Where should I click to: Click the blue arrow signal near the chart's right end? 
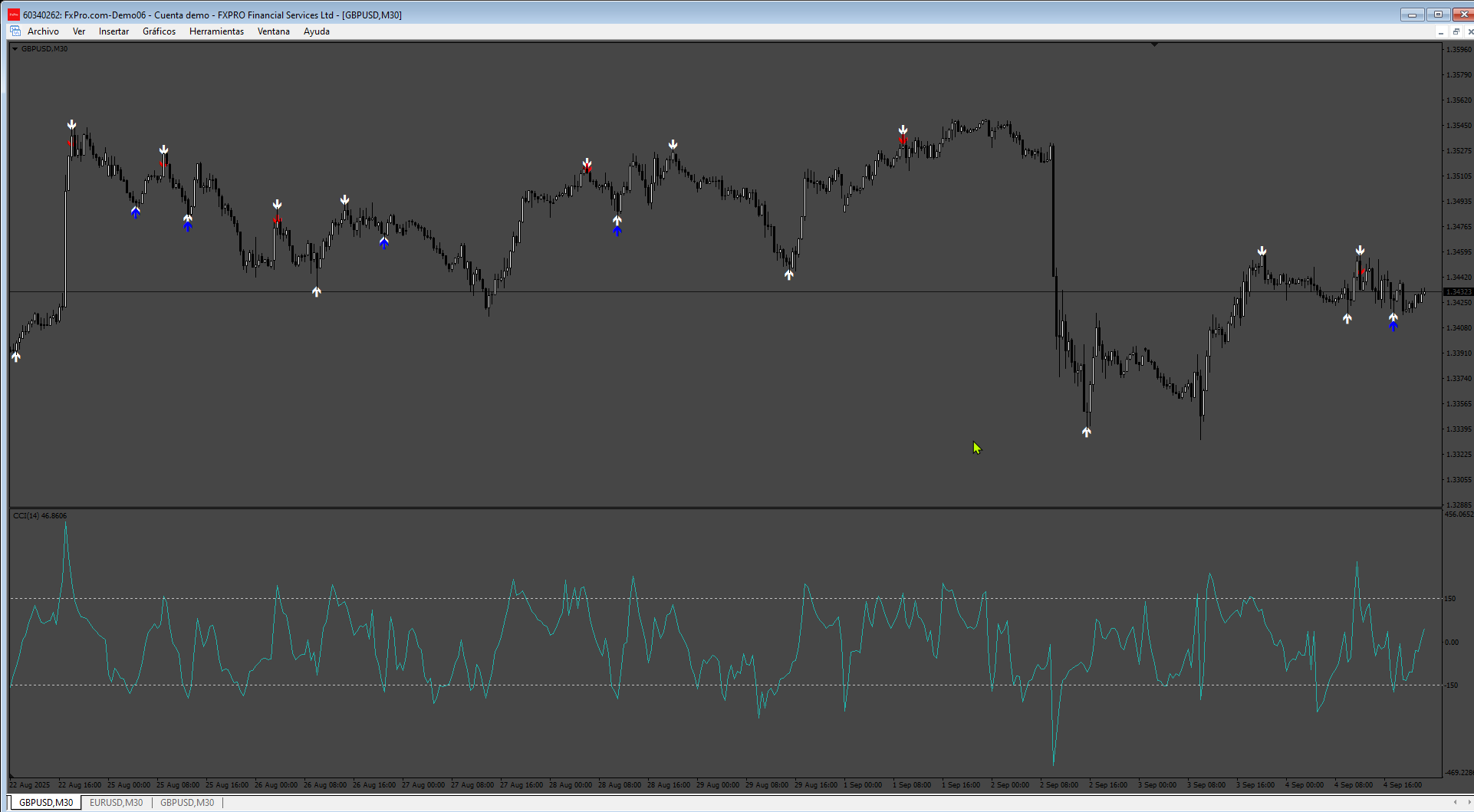tap(1393, 326)
